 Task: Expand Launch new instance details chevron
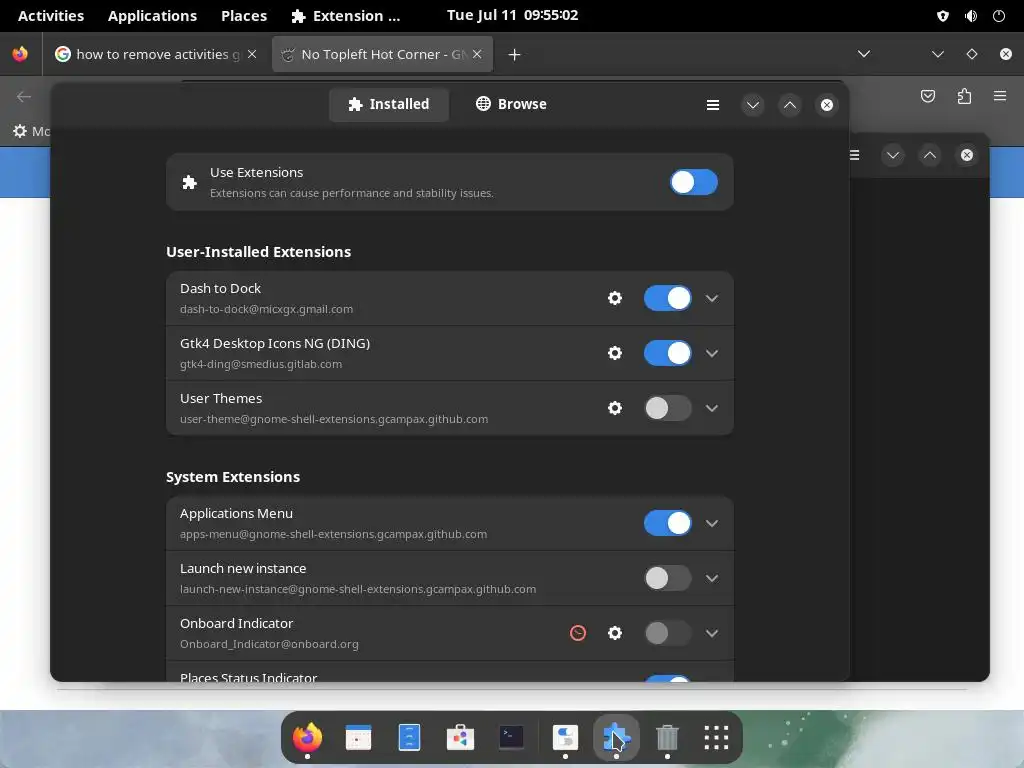click(x=712, y=578)
